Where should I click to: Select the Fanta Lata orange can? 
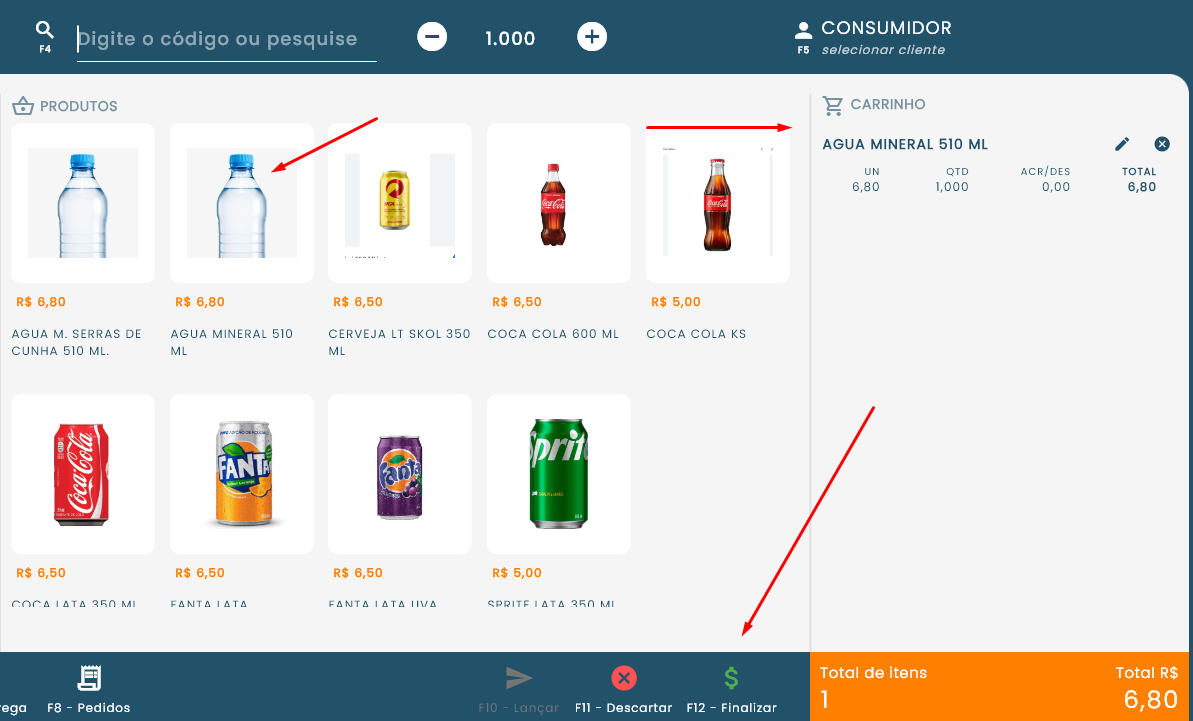(241, 473)
